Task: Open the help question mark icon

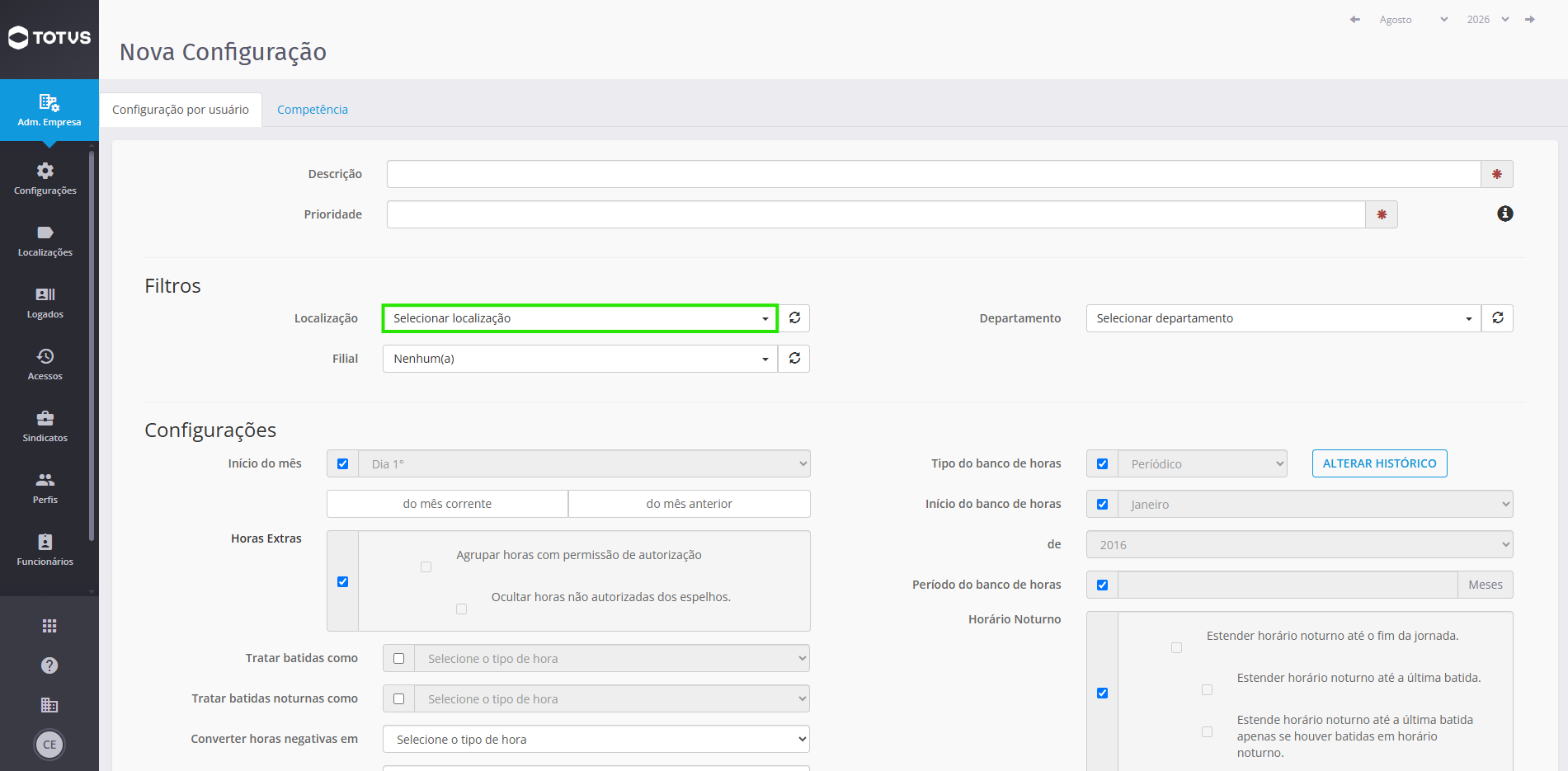Action: (49, 665)
